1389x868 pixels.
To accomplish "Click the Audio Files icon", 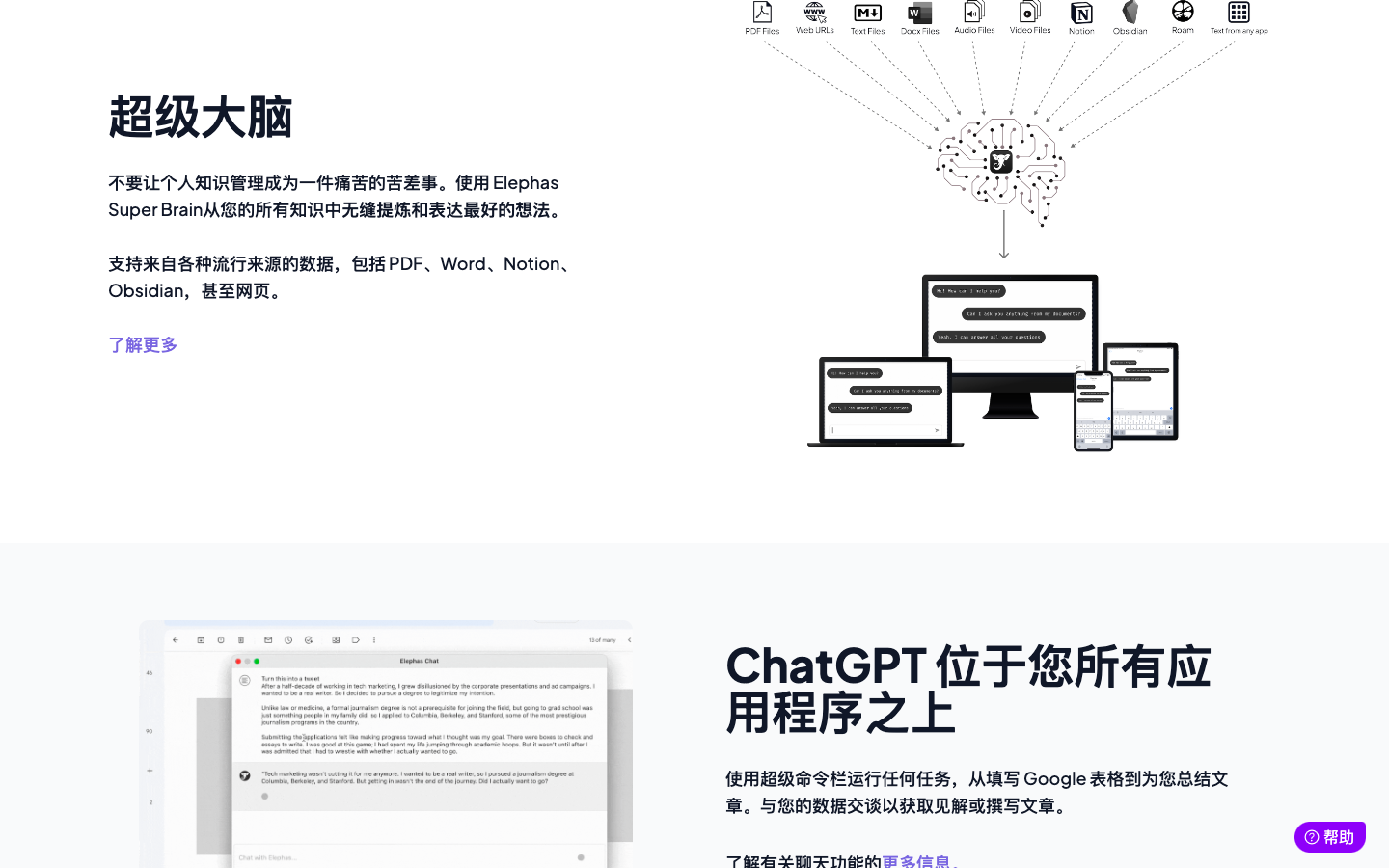I will point(974,12).
